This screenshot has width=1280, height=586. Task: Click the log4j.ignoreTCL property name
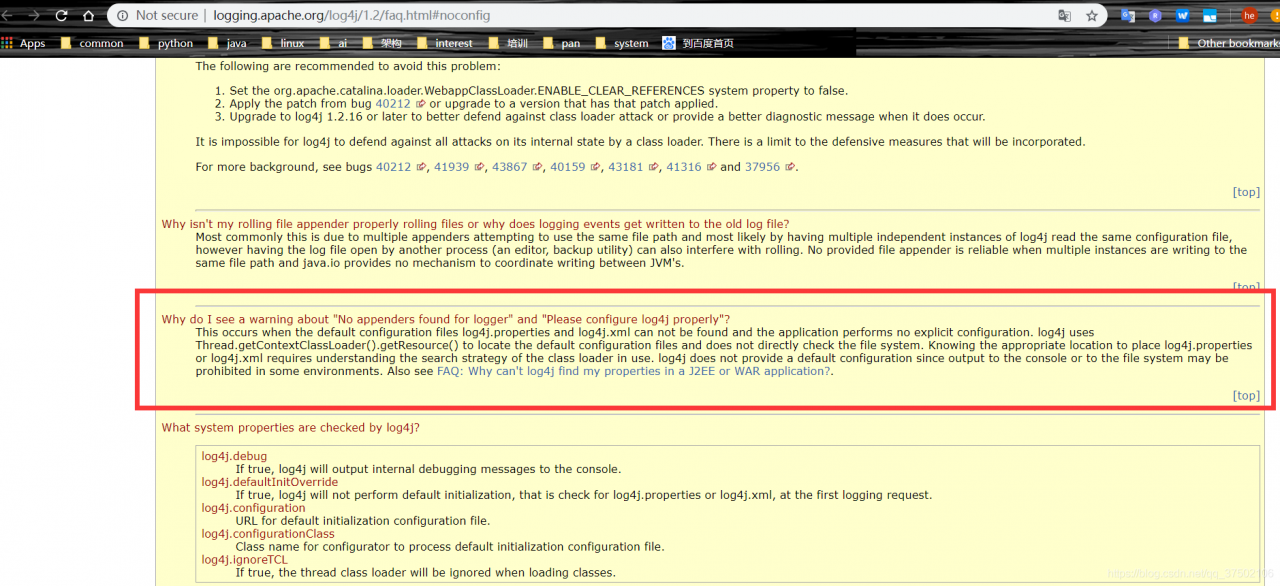coord(244,560)
